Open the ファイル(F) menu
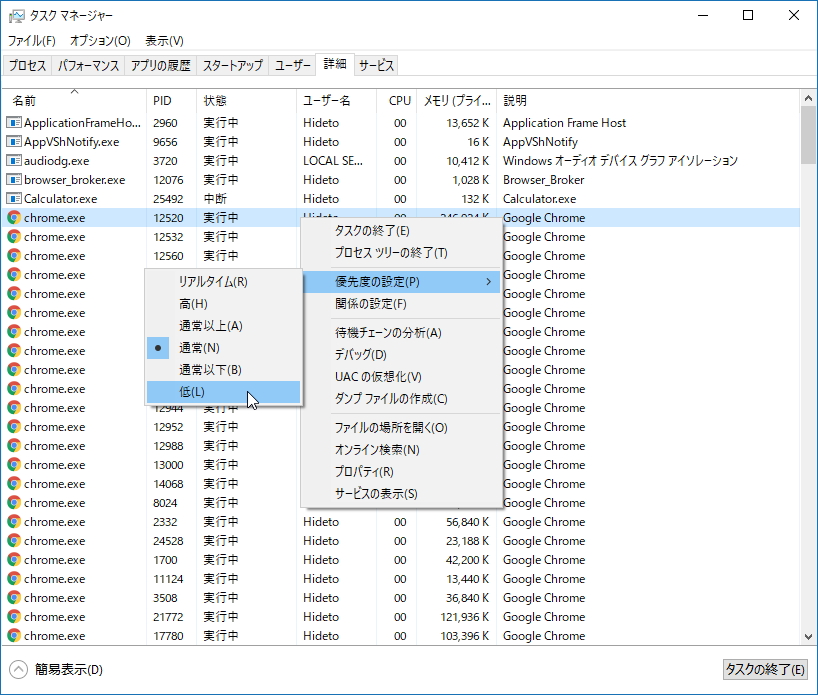The image size is (818, 695). [x=32, y=41]
